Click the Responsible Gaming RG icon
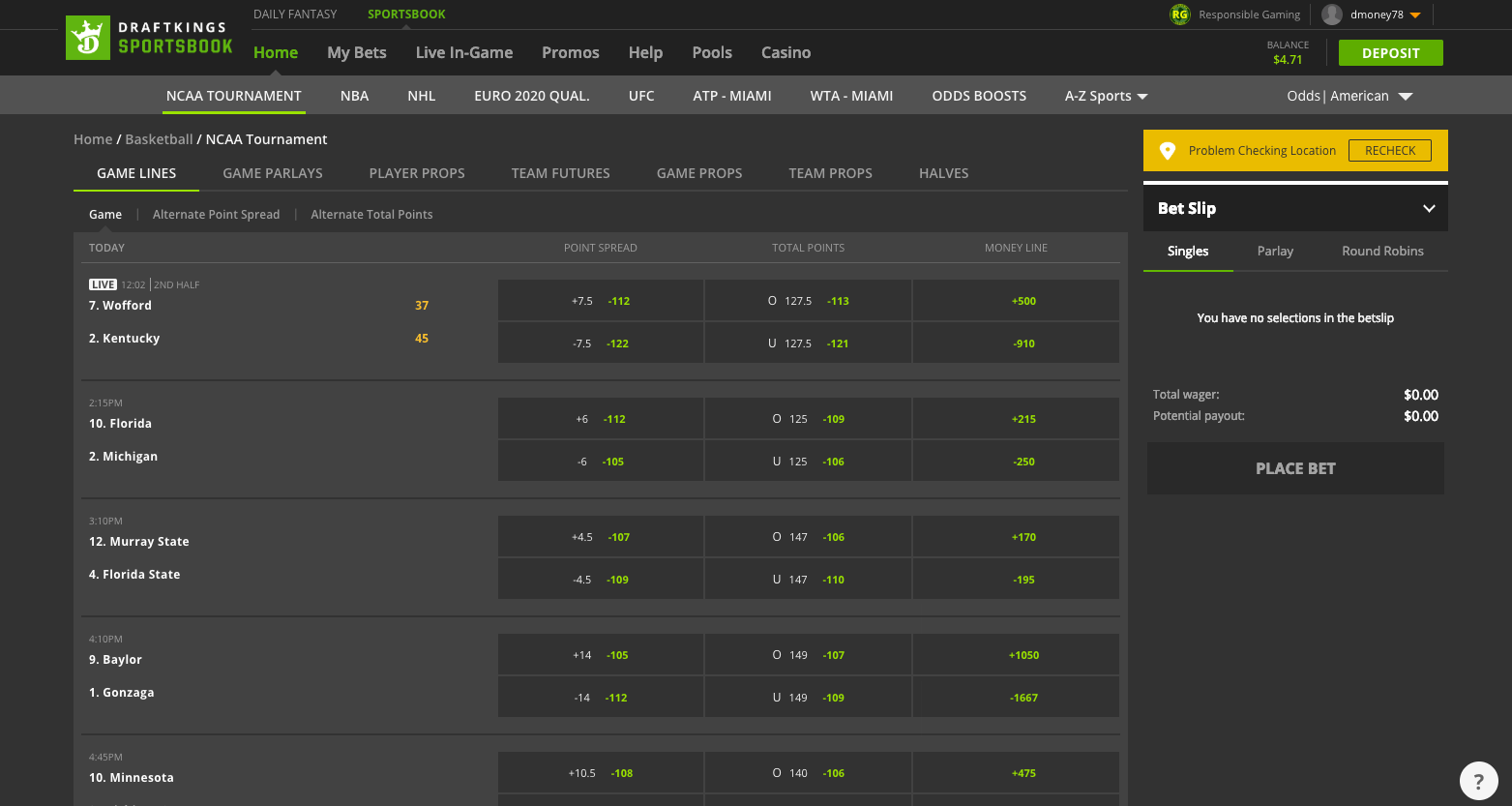This screenshot has width=1512, height=806. click(x=1179, y=15)
